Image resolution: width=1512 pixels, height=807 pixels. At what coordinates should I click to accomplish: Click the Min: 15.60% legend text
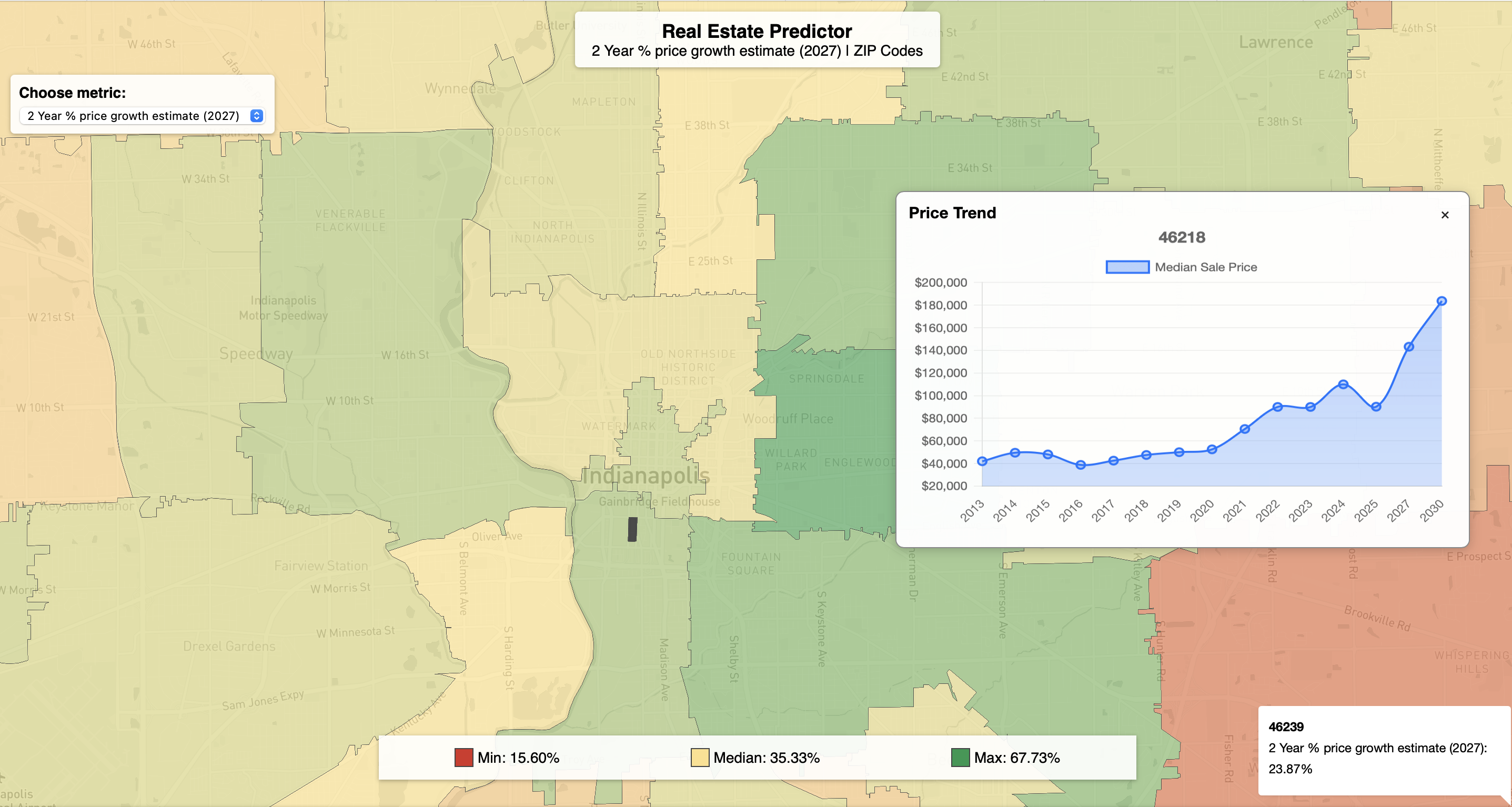pyautogui.click(x=518, y=758)
